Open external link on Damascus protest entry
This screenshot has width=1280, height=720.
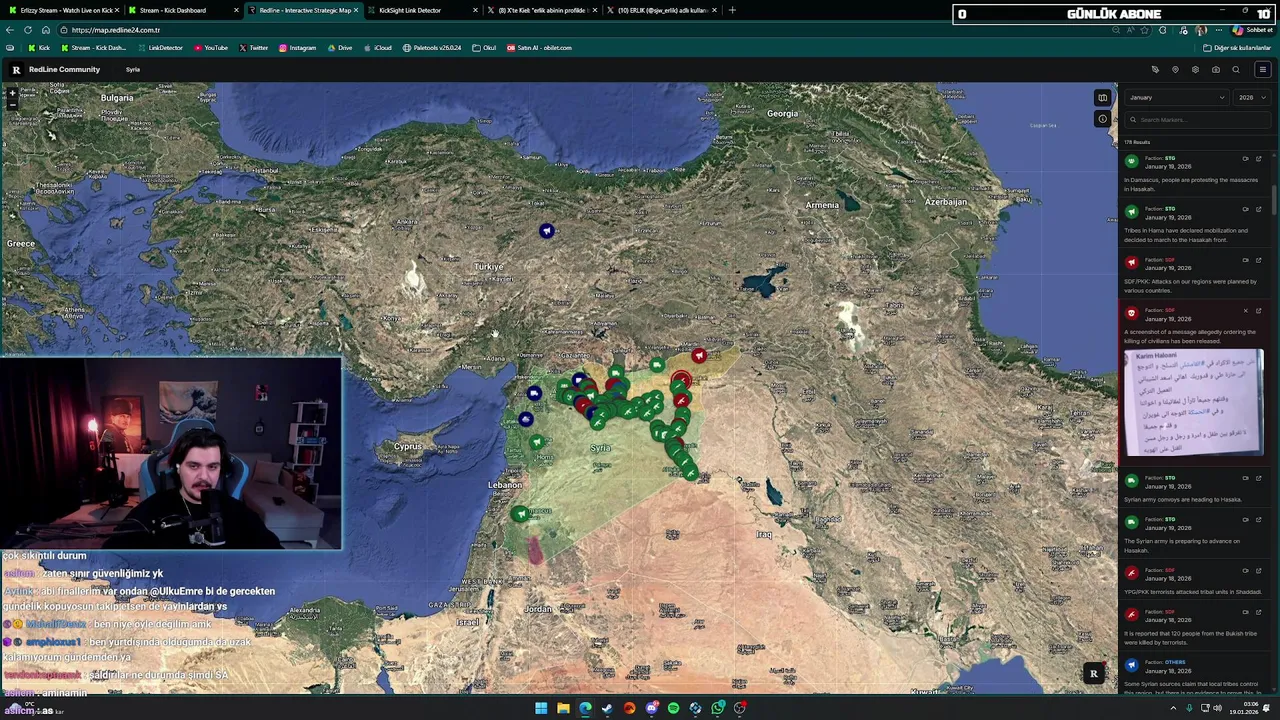(x=1258, y=159)
